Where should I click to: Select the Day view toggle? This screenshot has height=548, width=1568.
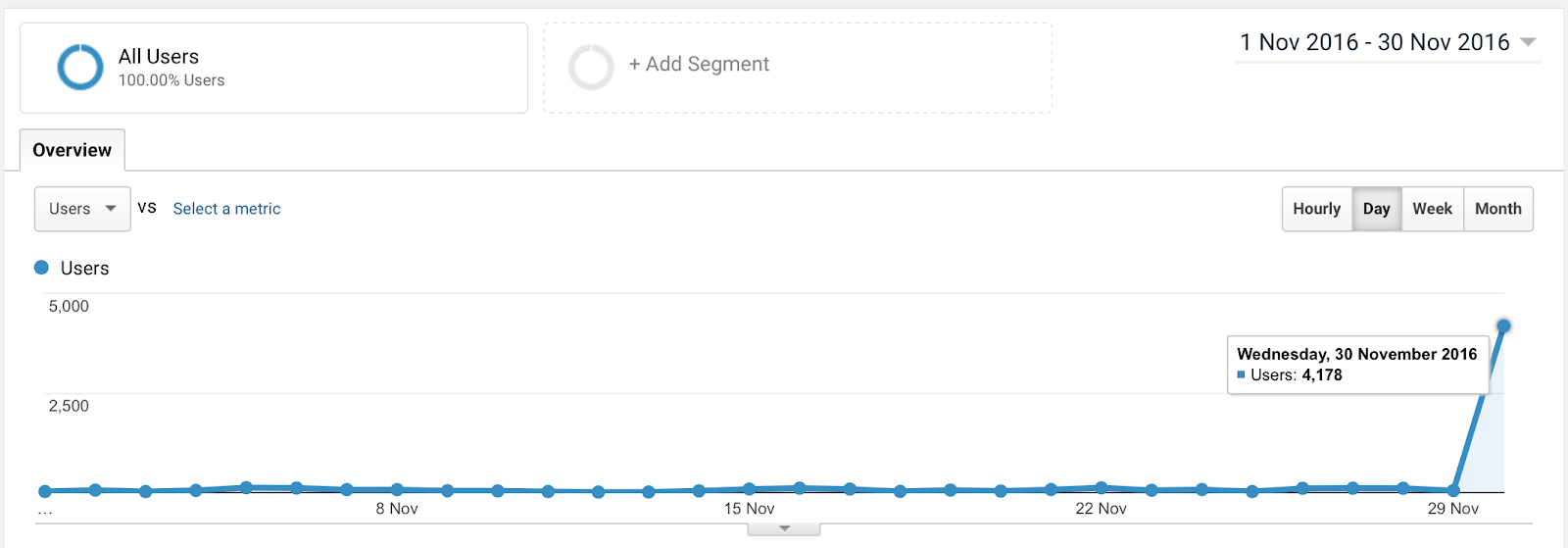pos(1376,209)
